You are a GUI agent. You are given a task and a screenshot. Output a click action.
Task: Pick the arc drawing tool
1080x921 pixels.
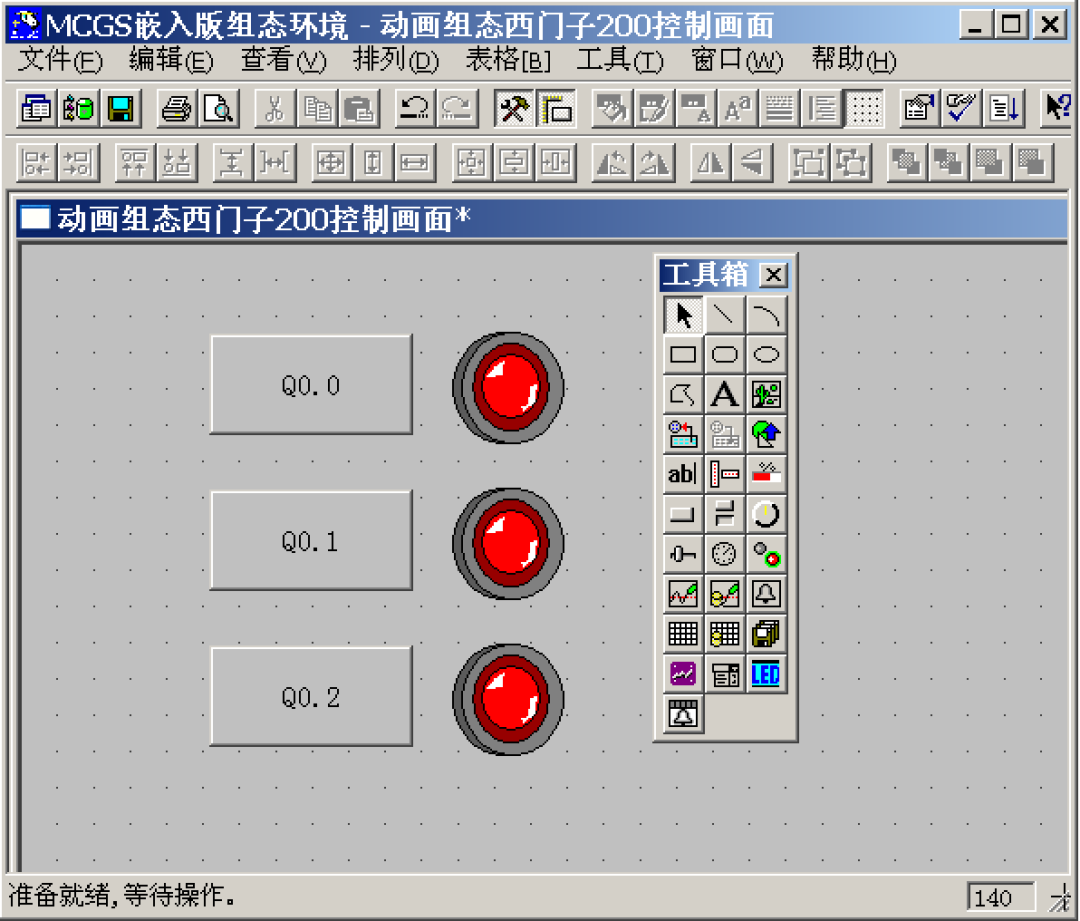click(x=766, y=315)
